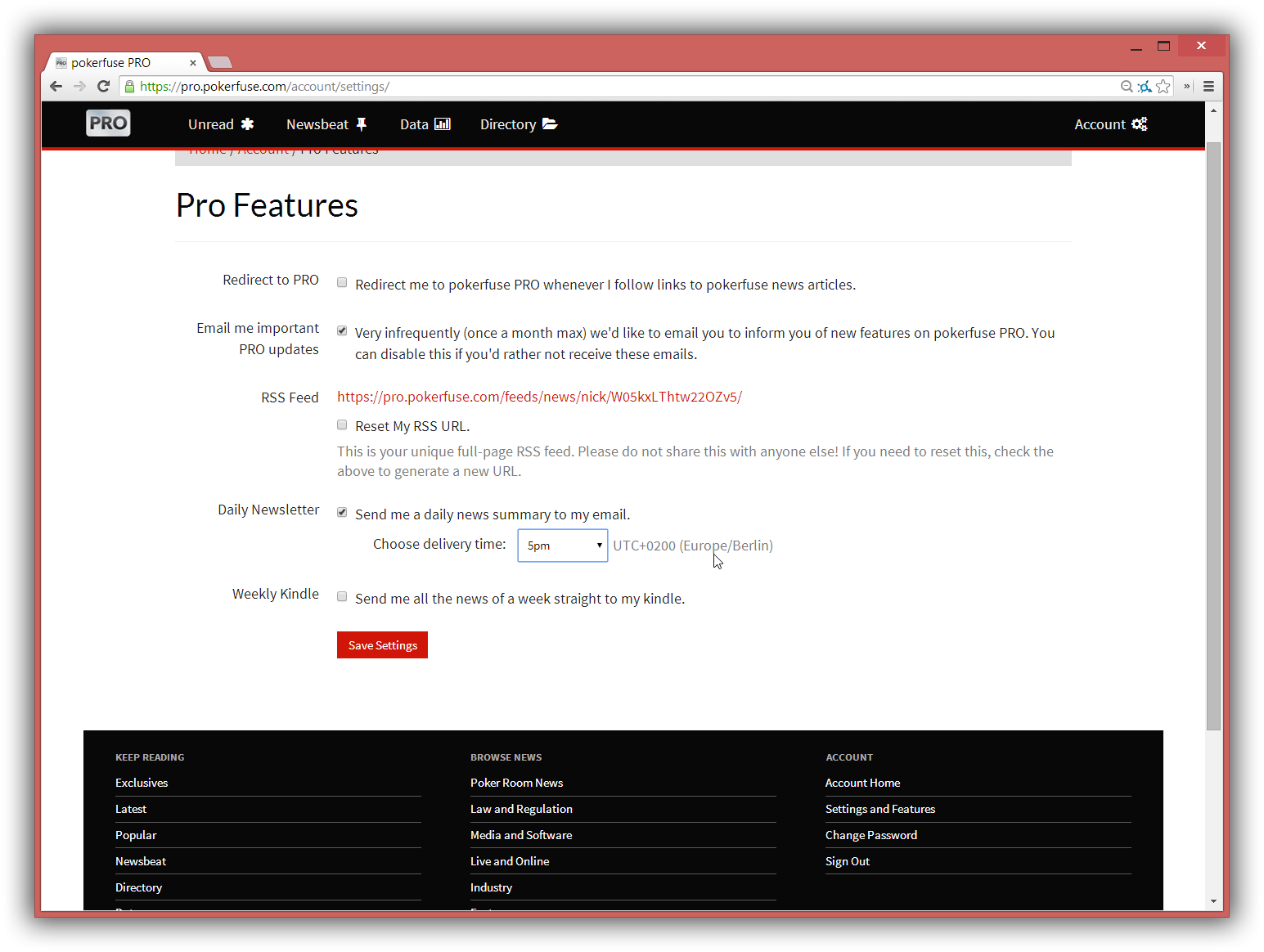Enable the Weekly Kindle checkbox
Viewport: 1264px width, 952px height.
[x=342, y=597]
